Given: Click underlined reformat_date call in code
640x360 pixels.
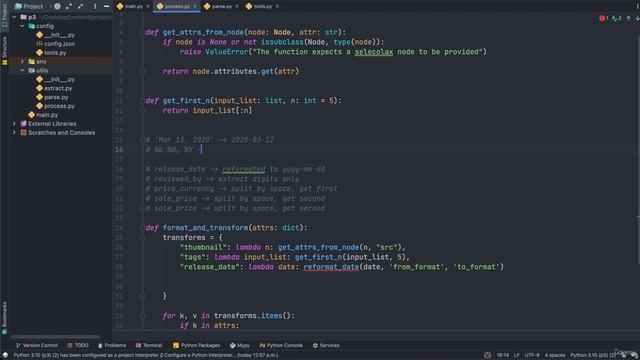Looking at the screenshot, I should pyautogui.click(x=331, y=267).
